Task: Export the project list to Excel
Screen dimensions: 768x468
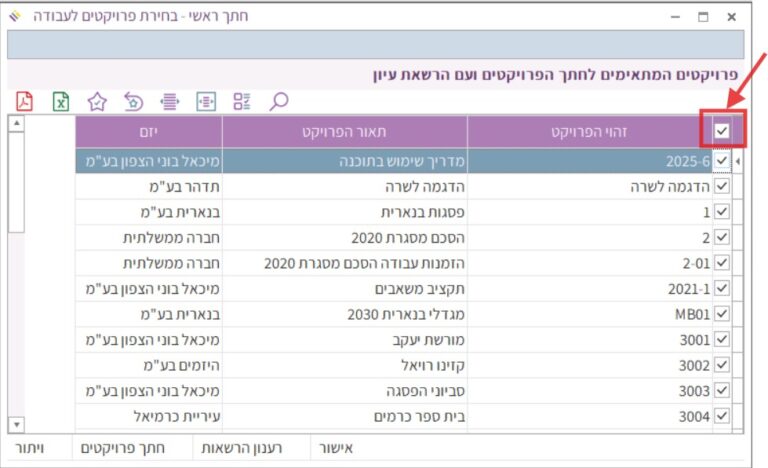Action: point(61,101)
